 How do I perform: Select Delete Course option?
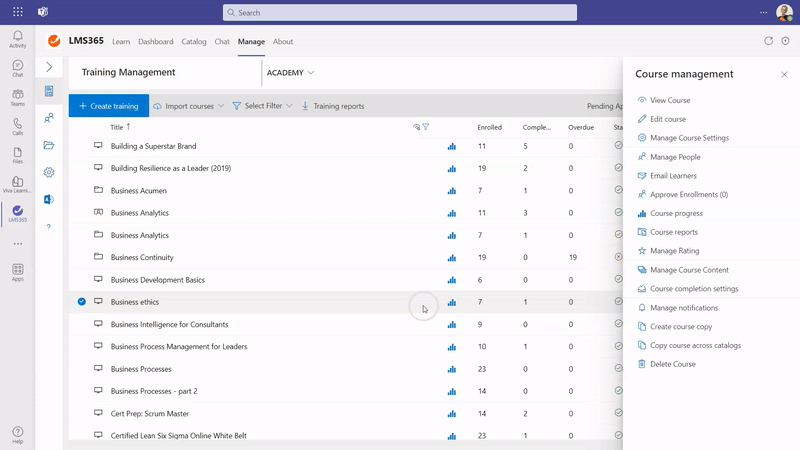click(666, 364)
